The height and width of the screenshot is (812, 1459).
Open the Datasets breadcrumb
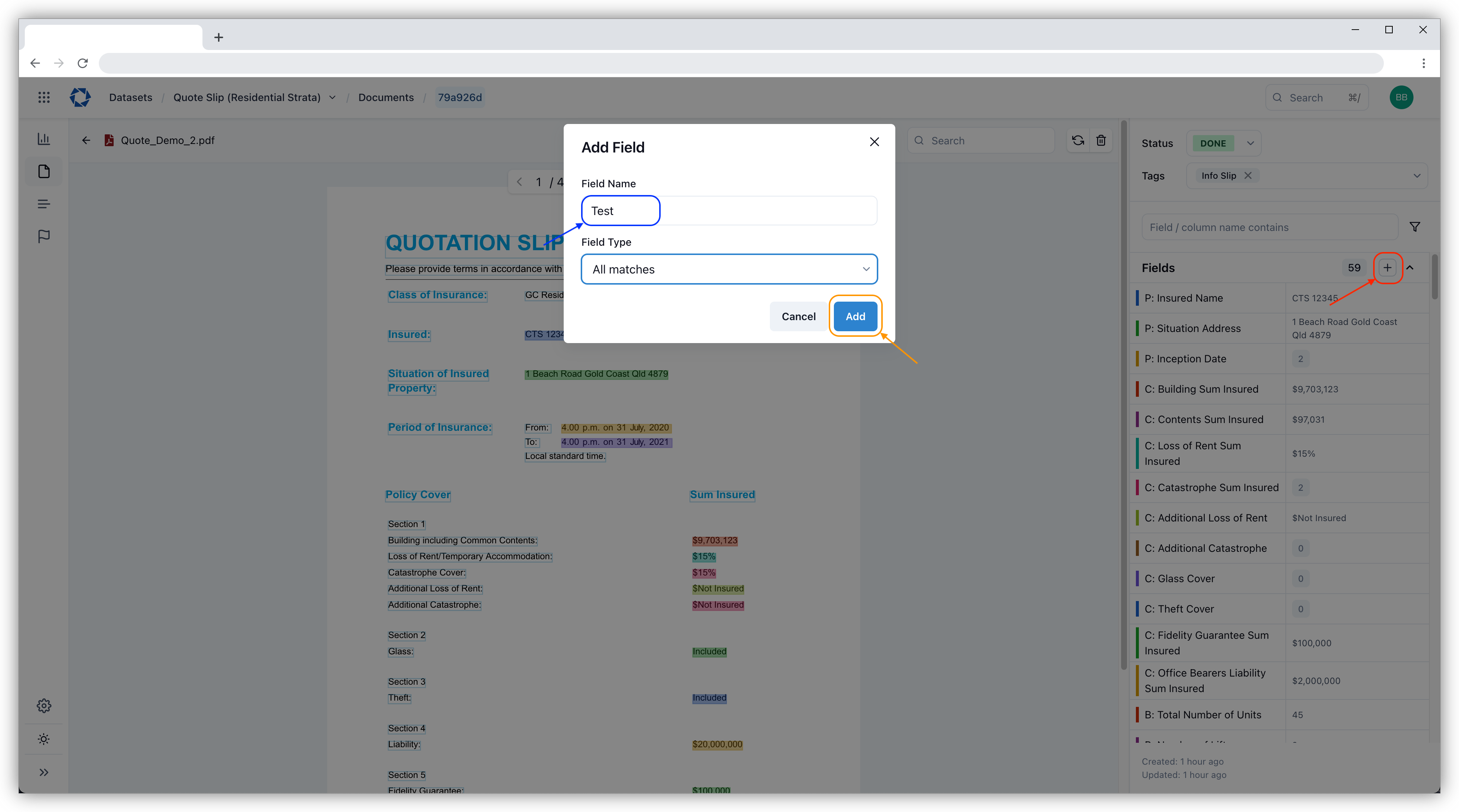(130, 97)
